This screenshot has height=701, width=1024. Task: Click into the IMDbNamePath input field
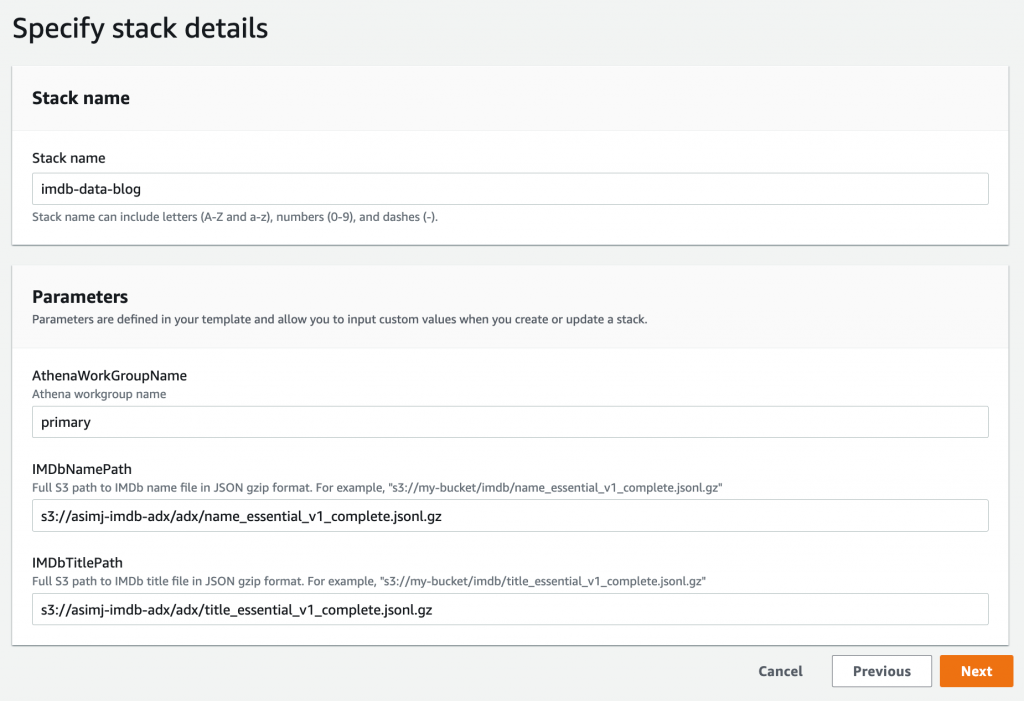pos(510,515)
